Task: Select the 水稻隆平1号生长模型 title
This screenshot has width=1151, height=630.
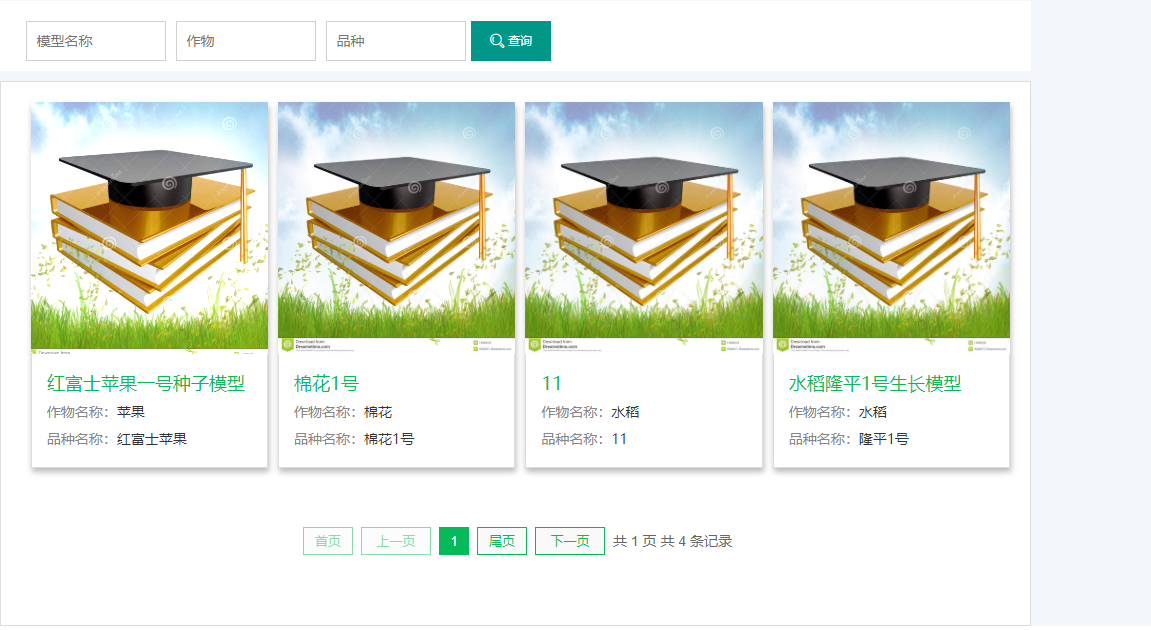Action: point(875,384)
